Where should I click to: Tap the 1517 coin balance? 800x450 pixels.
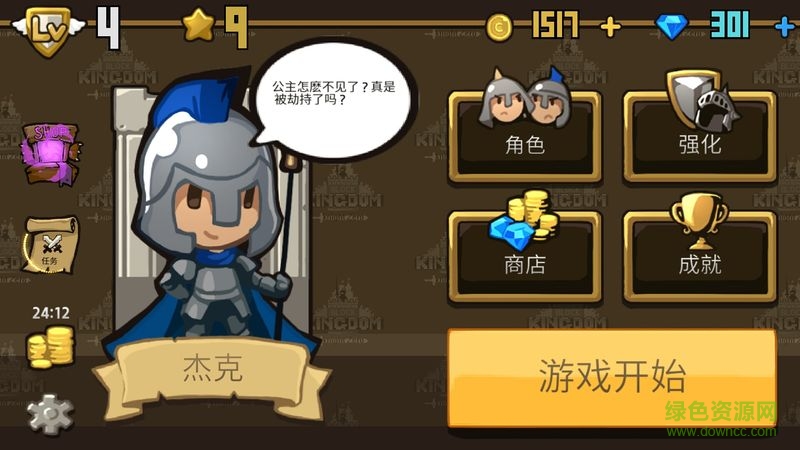pos(556,26)
